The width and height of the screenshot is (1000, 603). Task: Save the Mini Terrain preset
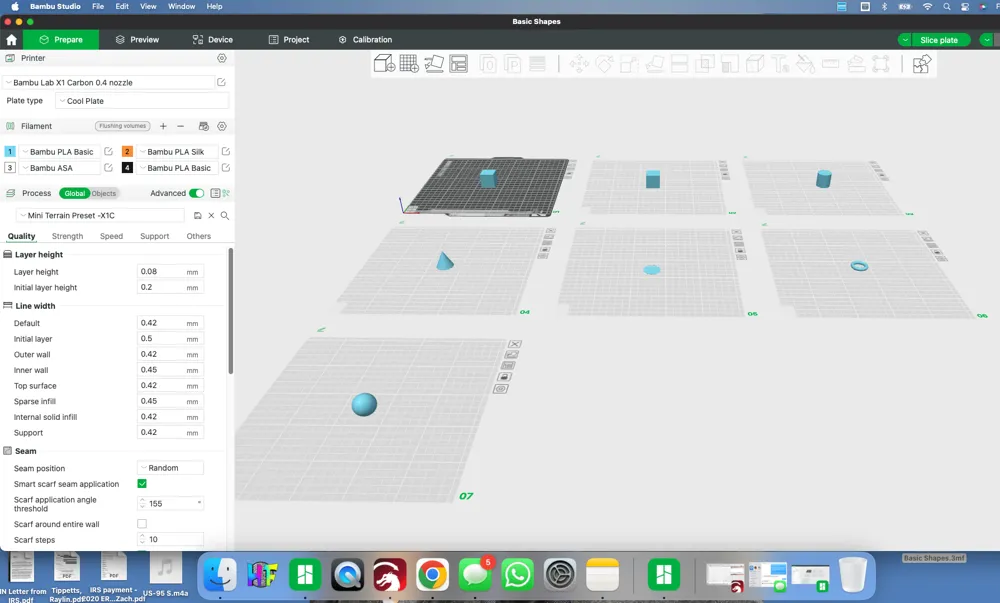198,215
